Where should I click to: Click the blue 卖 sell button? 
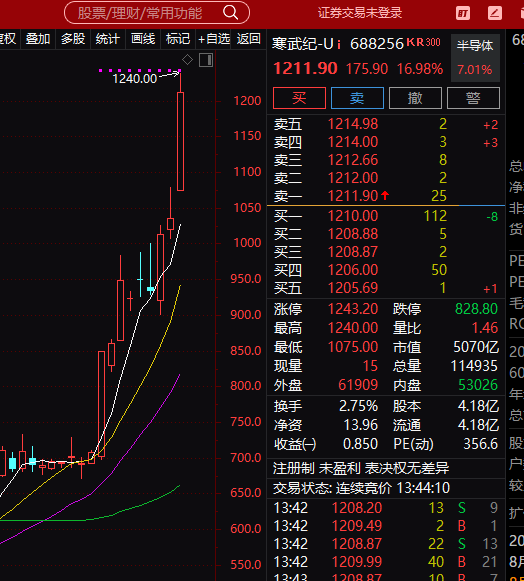click(357, 98)
